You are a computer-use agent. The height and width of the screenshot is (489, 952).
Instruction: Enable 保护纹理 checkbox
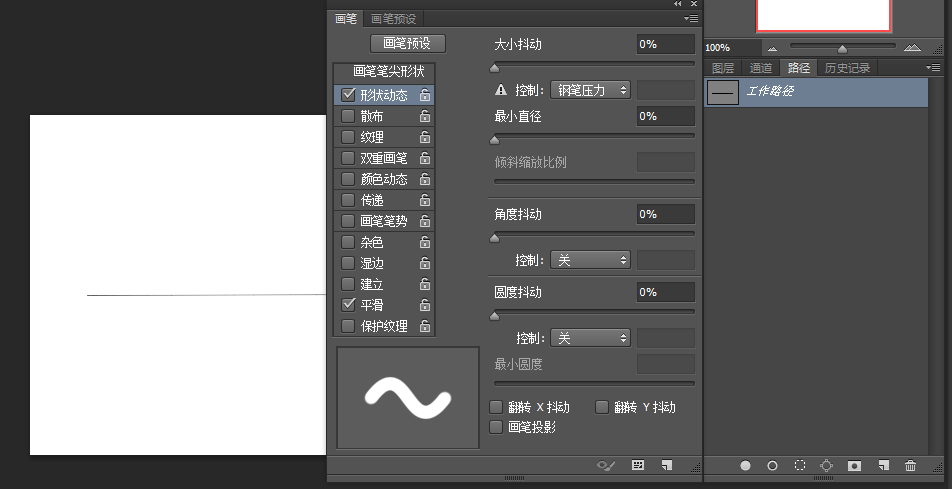[348, 326]
